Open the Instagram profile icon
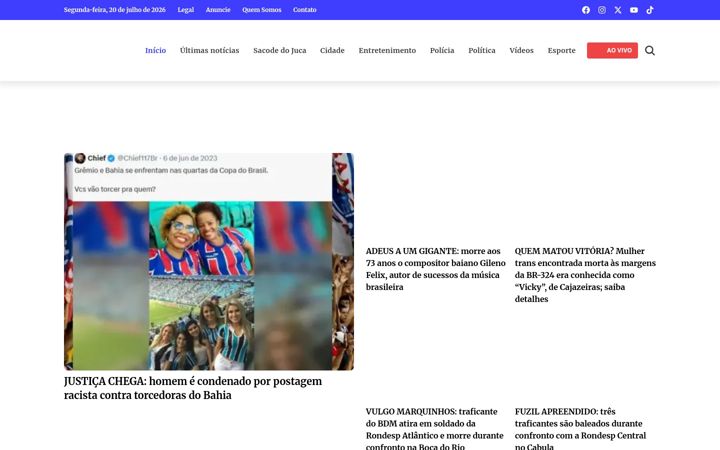Image resolution: width=720 pixels, height=450 pixels. tap(602, 10)
